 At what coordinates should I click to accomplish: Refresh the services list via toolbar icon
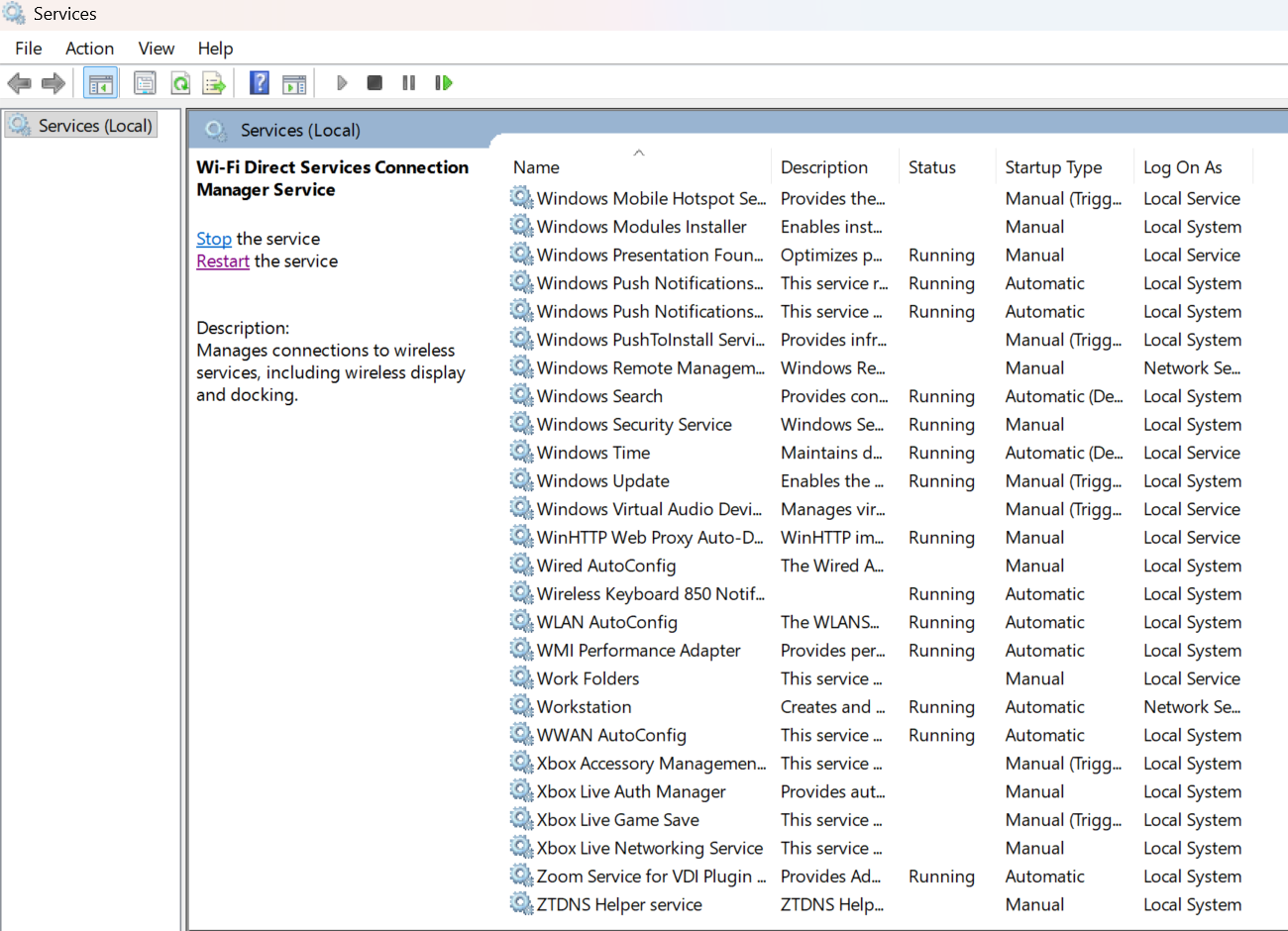179,83
